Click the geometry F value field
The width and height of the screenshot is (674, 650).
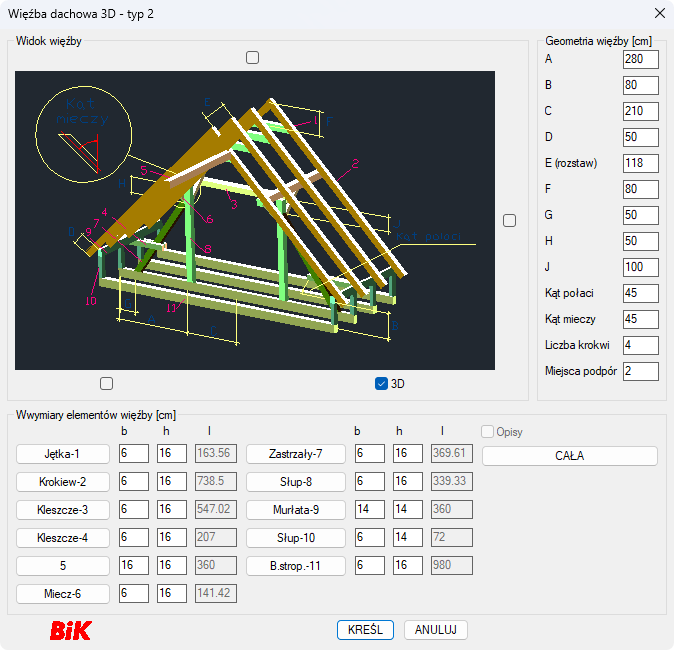coord(640,189)
